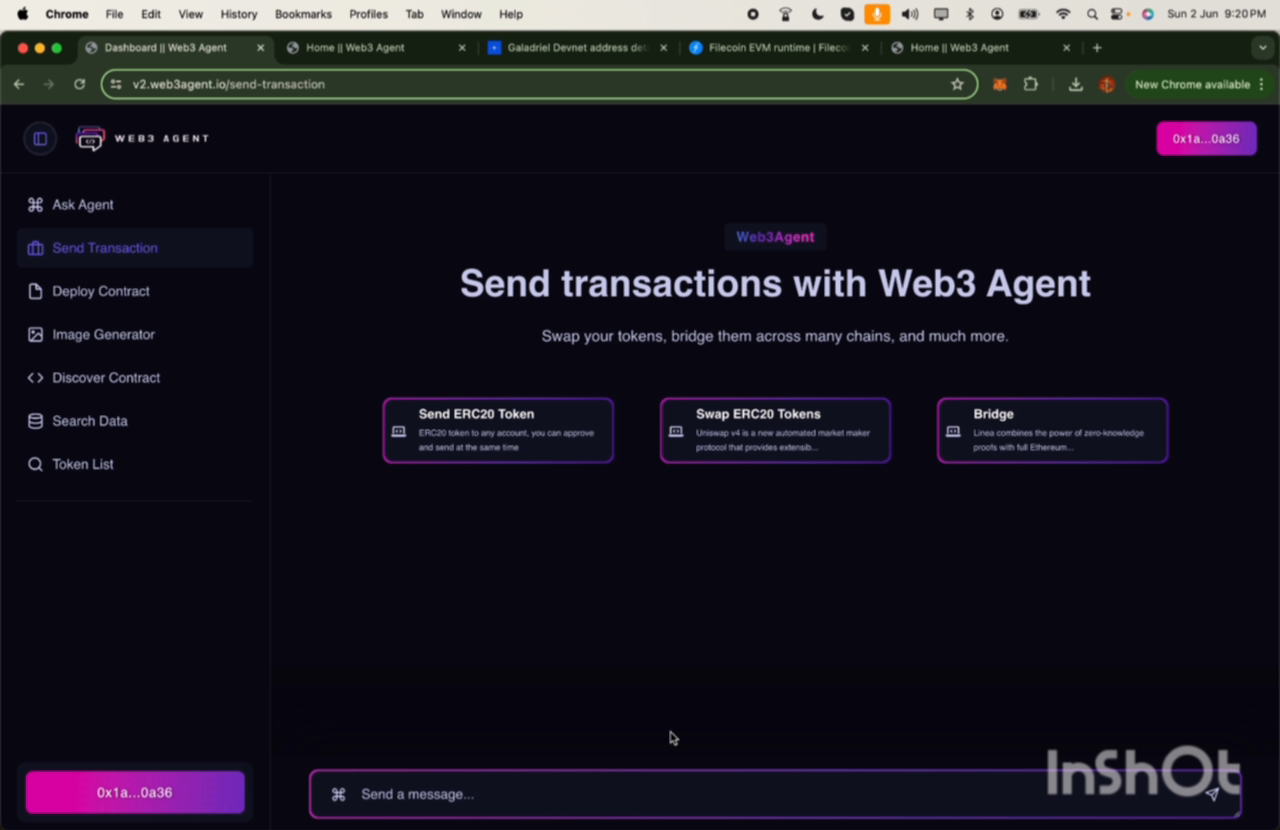
Task: Open macOS Control Center icon
Action: [1118, 14]
